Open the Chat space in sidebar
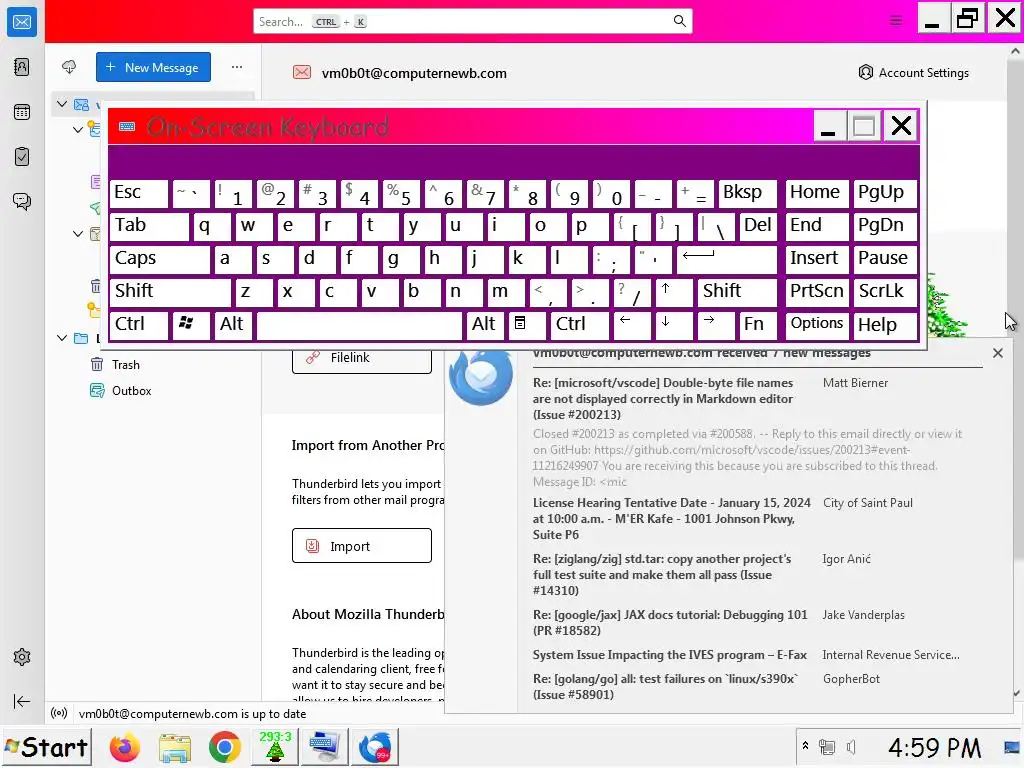Screen dimensions: 1024x768 (x=22, y=201)
